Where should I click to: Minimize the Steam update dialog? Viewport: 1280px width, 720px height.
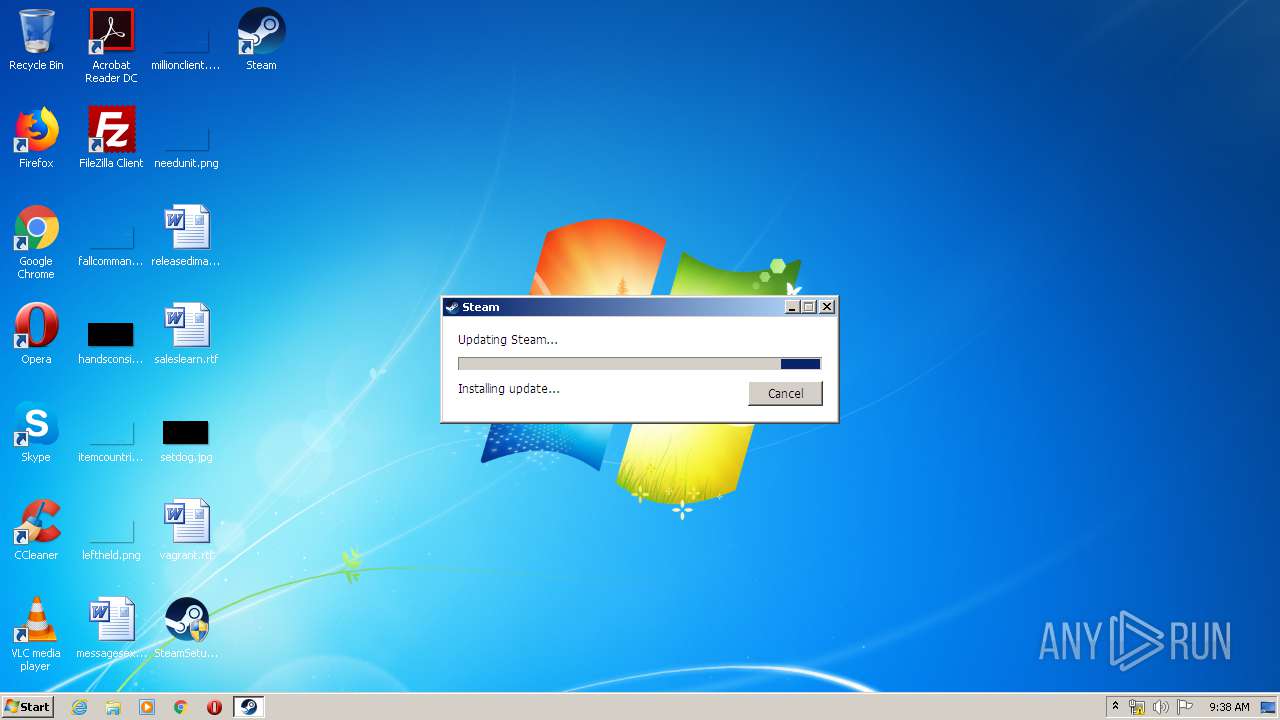(x=793, y=307)
